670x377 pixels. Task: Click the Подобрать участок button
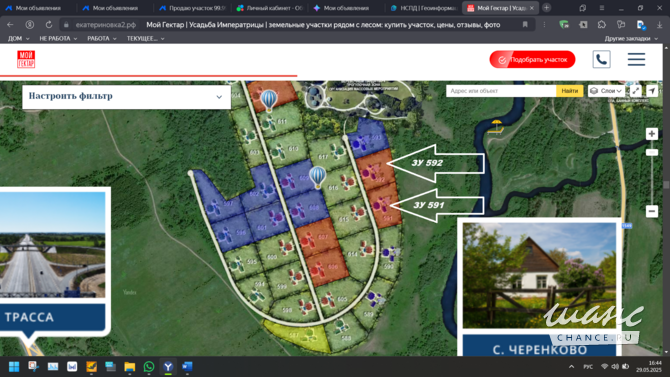point(532,59)
